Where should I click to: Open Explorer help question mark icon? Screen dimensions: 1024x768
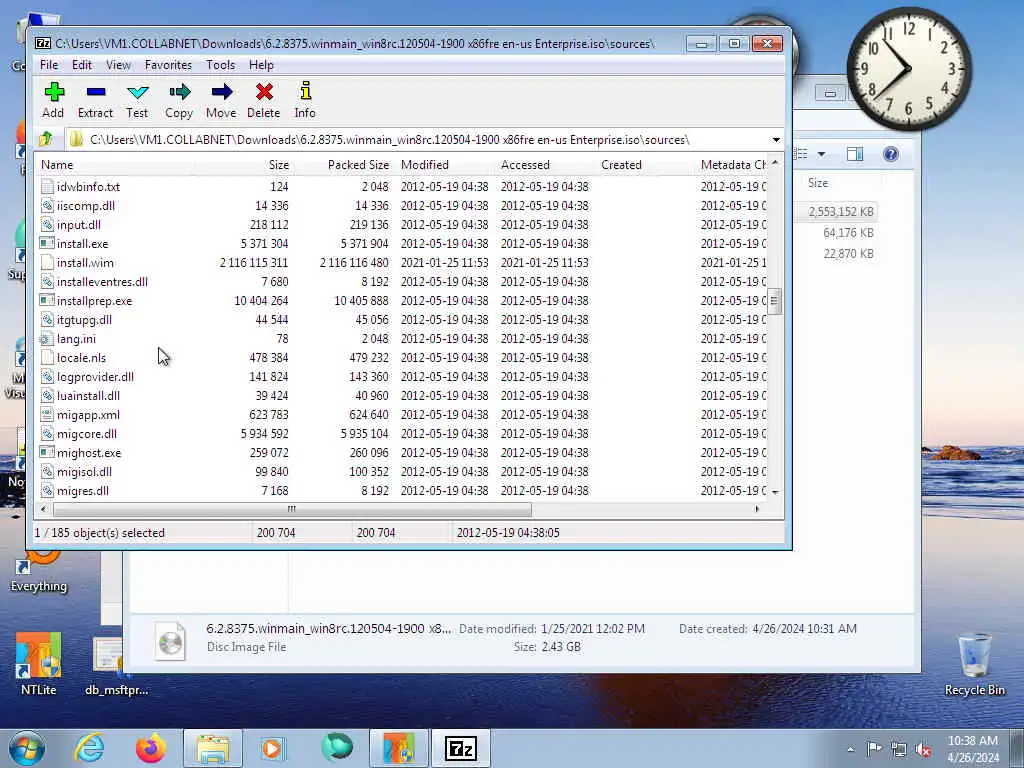891,154
